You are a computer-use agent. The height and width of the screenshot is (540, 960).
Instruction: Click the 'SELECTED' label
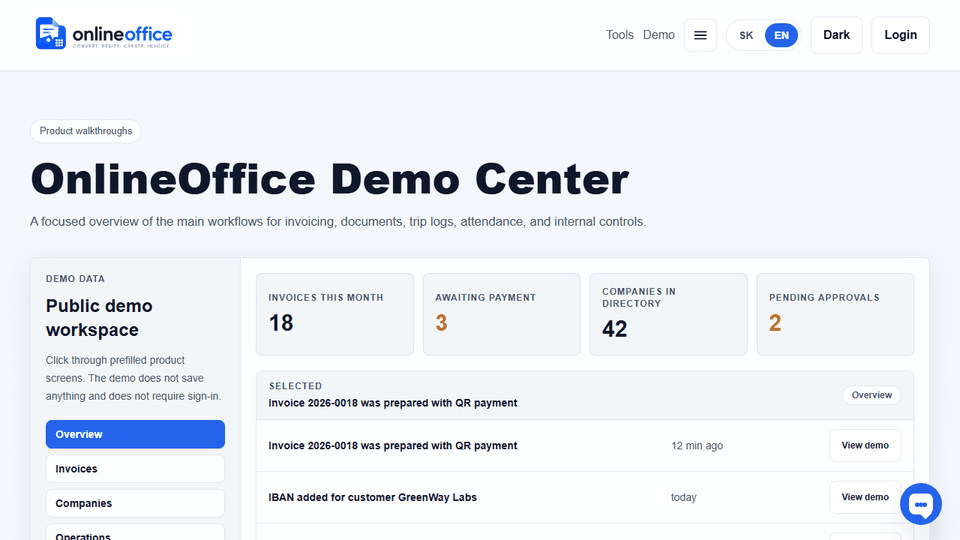coord(295,386)
